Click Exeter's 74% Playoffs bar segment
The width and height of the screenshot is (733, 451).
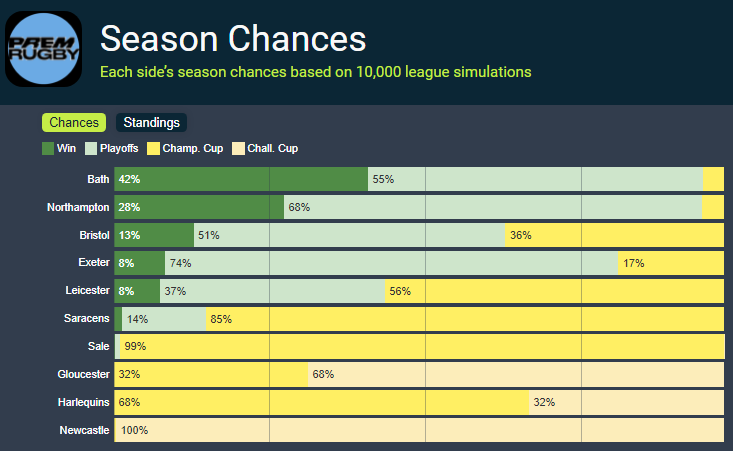pos(390,263)
